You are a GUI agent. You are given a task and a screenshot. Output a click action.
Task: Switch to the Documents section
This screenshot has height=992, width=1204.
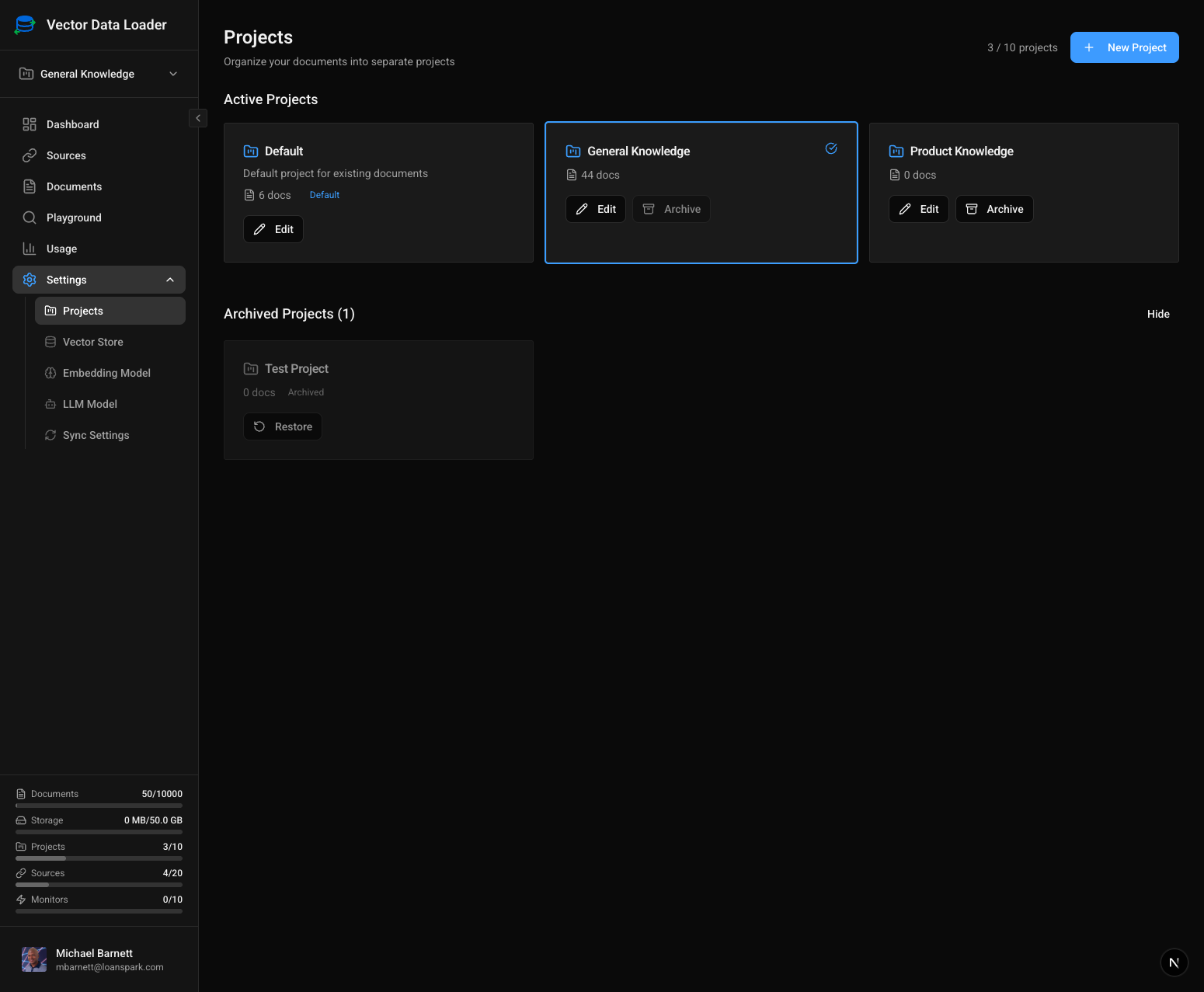pyautogui.click(x=74, y=186)
